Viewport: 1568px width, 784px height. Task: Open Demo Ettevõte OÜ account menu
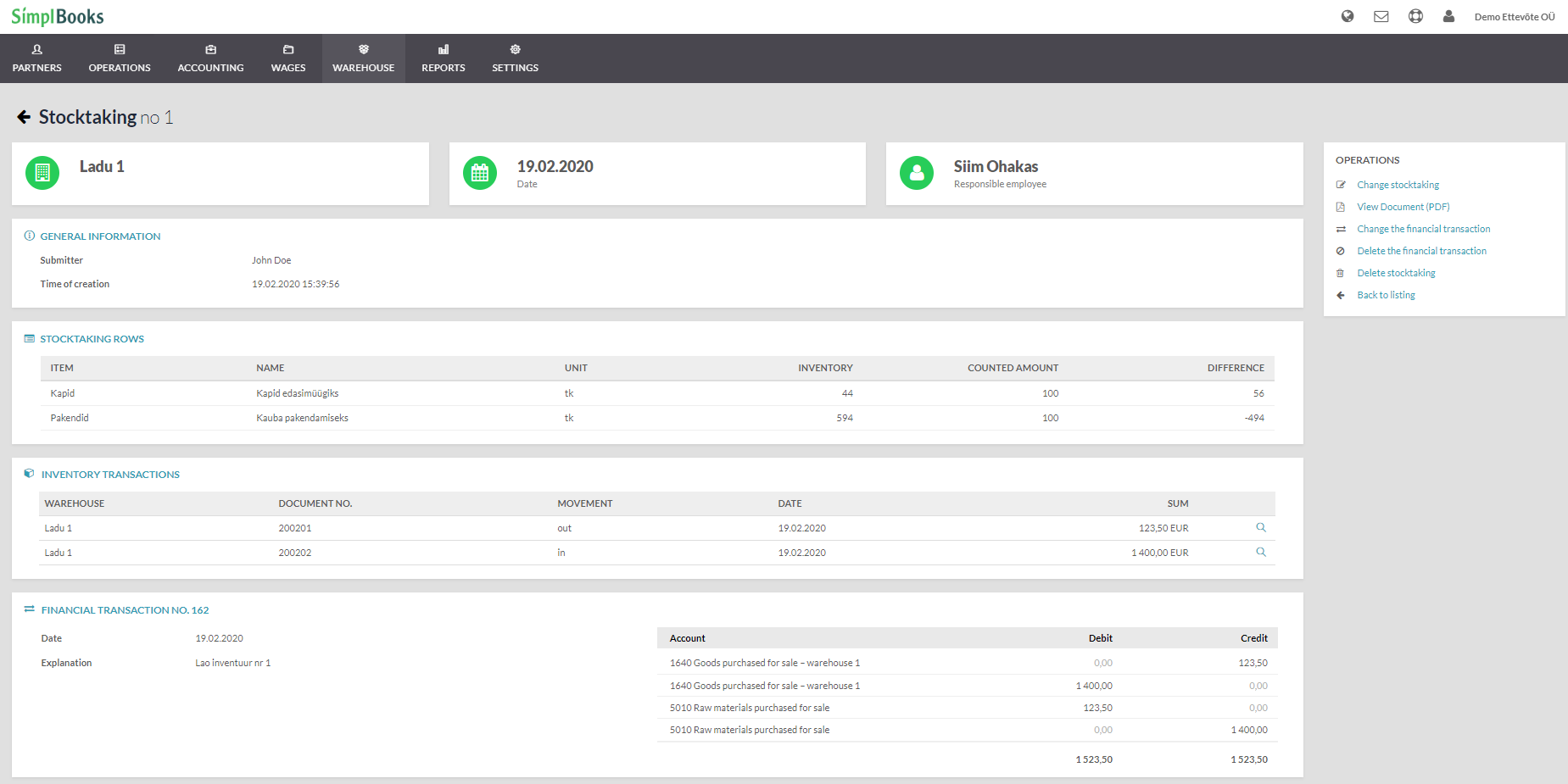(x=1515, y=17)
